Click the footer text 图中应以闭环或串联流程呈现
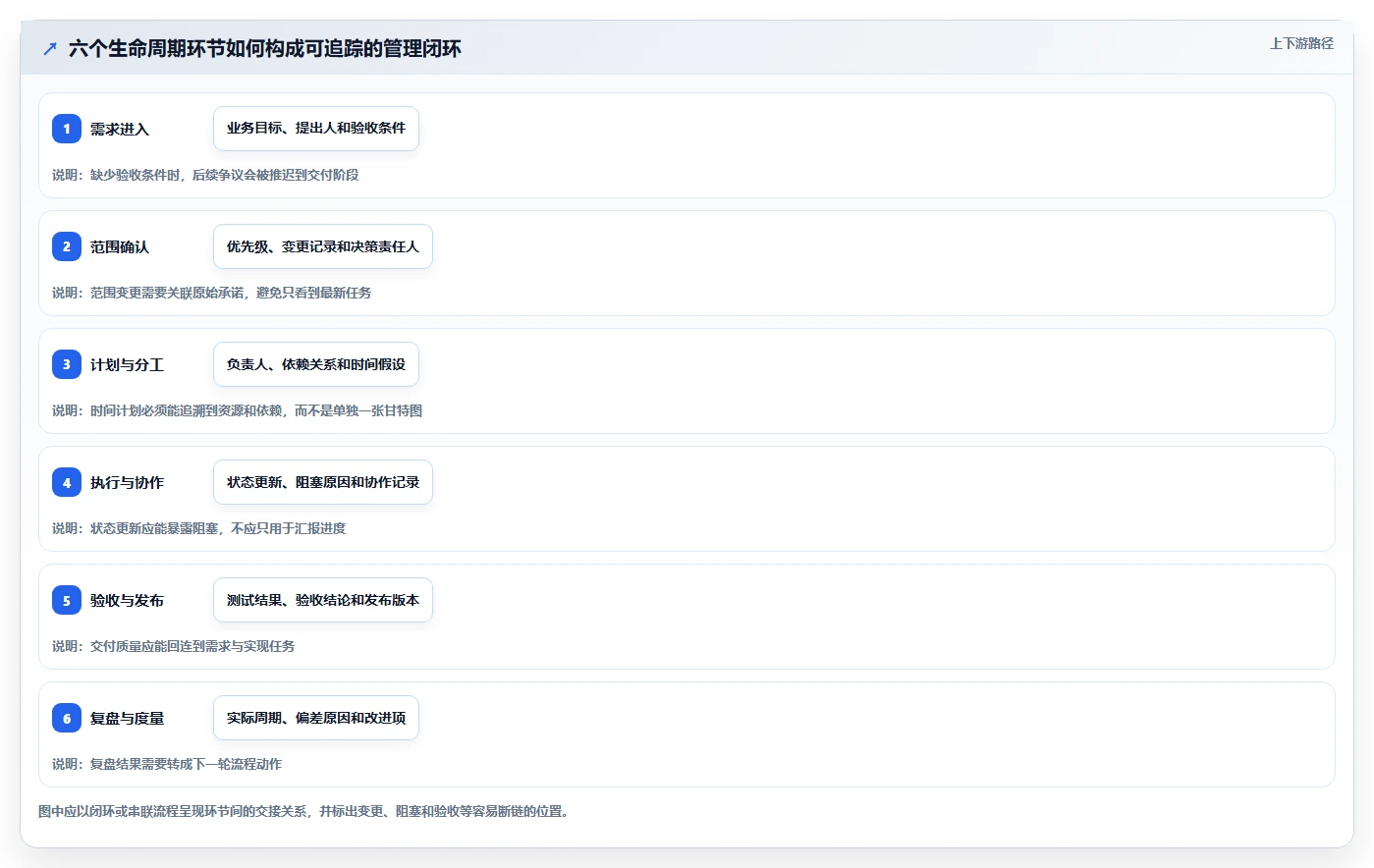The width and height of the screenshot is (1374, 868). 304,811
